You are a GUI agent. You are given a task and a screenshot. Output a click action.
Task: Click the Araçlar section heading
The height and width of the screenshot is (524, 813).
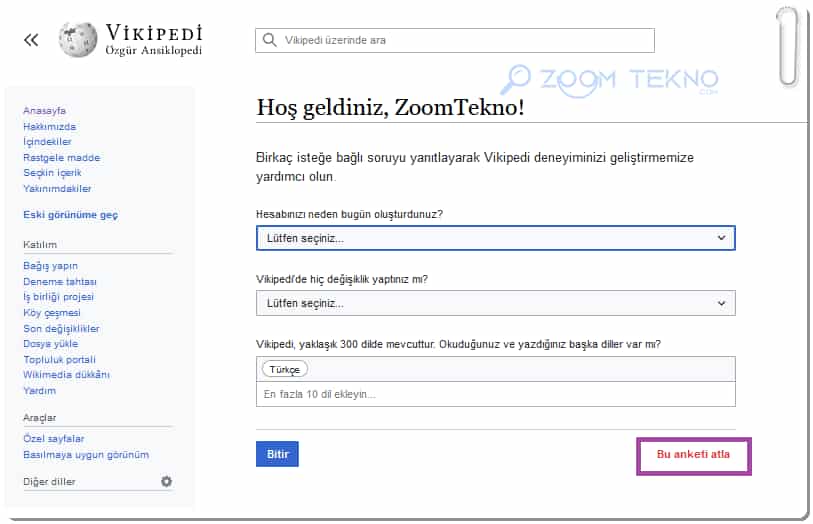click(39, 418)
